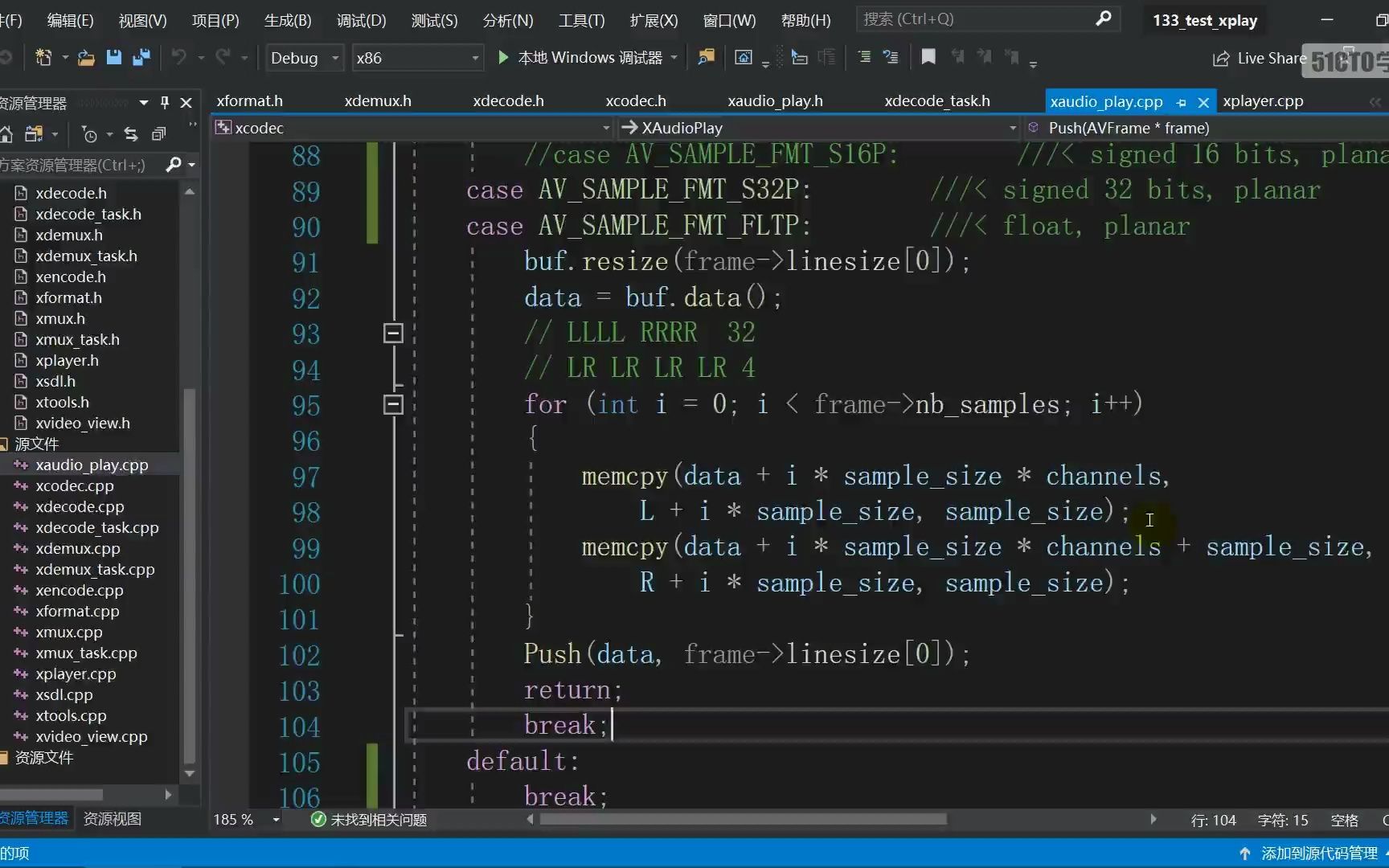This screenshot has height=868, width=1389.
Task: Click the New Project toolbar icon
Action: (x=43, y=58)
